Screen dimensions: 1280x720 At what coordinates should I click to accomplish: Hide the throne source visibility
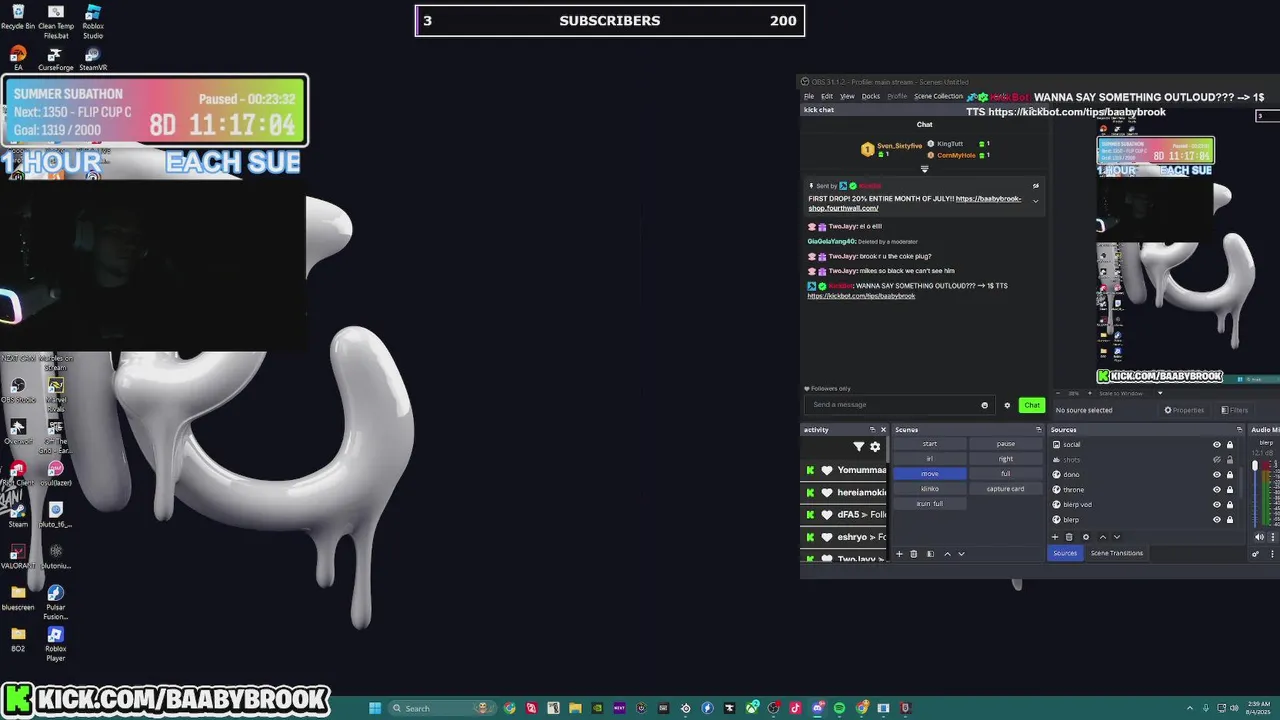tap(1217, 490)
